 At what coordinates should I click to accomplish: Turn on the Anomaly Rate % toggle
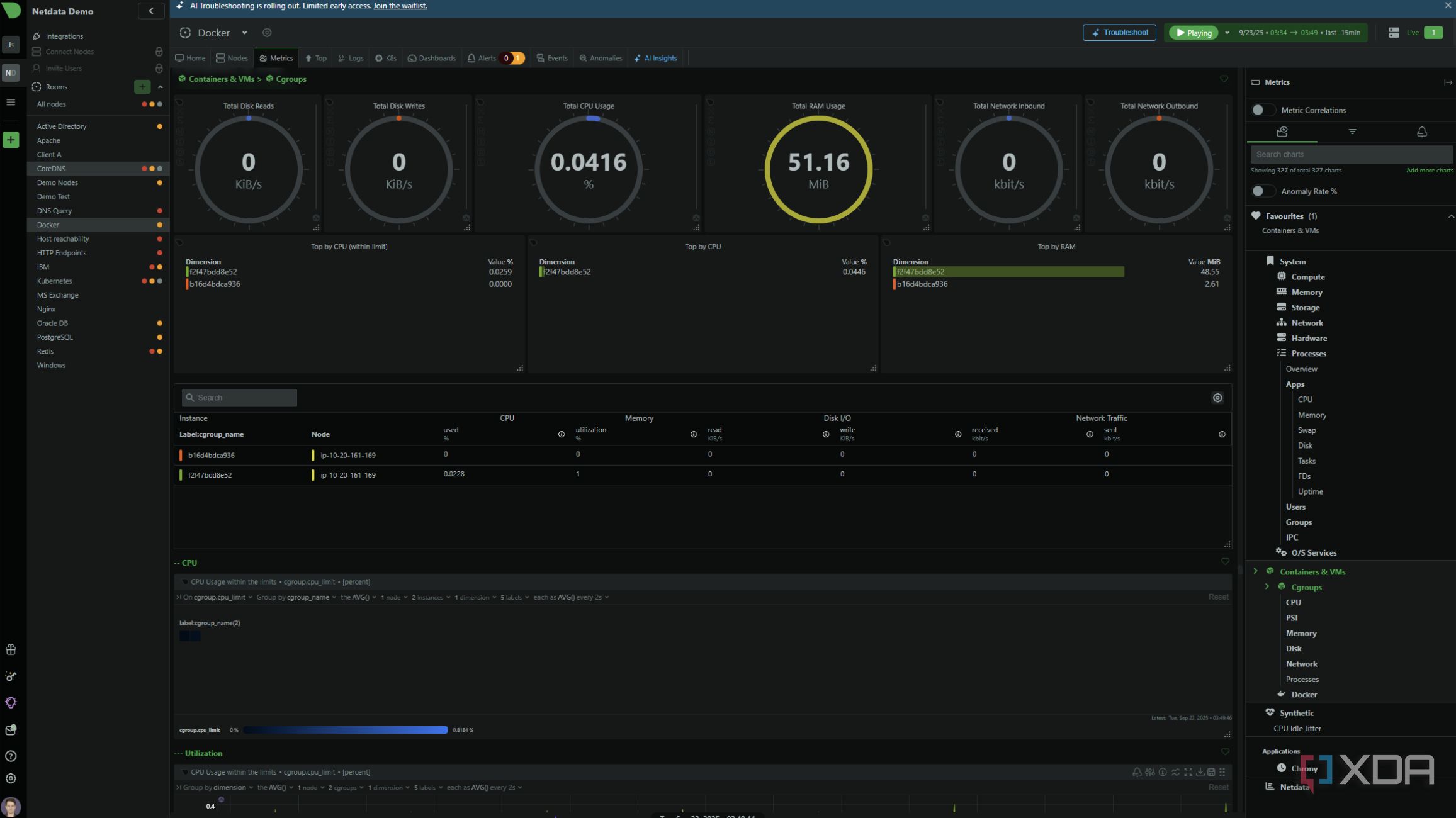1262,191
